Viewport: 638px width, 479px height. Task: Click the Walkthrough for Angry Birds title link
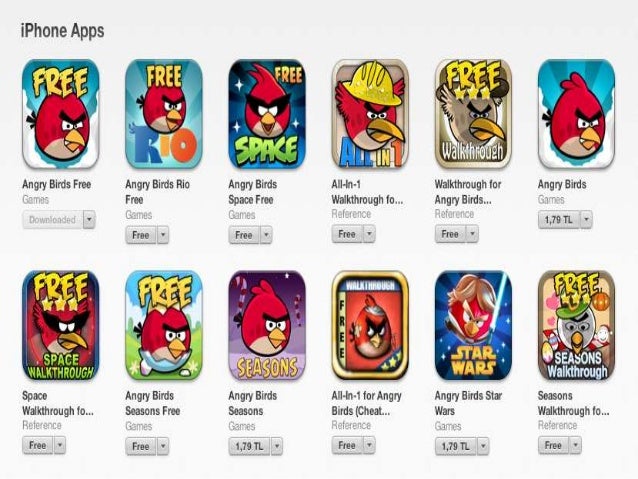coord(468,192)
